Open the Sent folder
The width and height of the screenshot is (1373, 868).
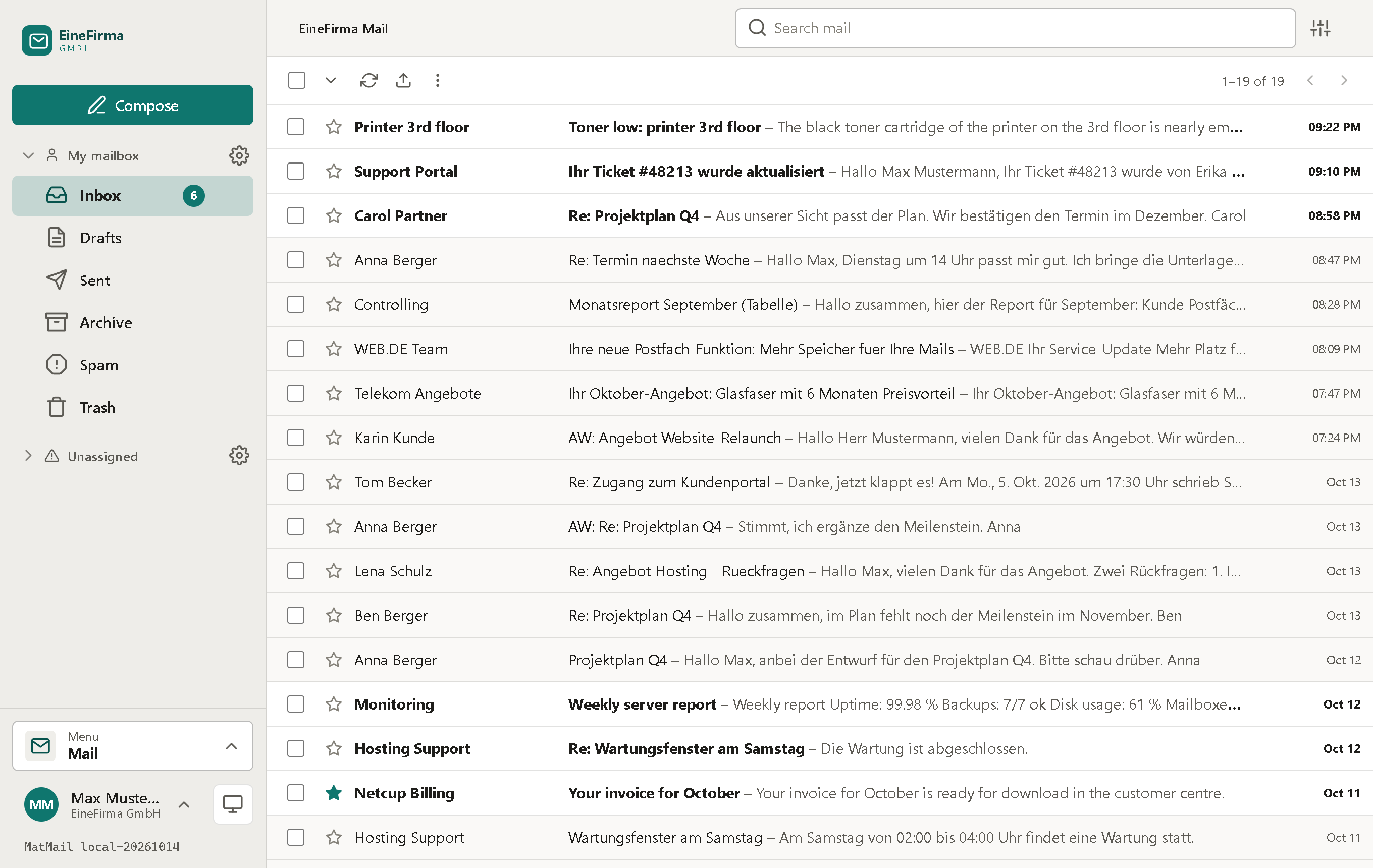click(132, 281)
